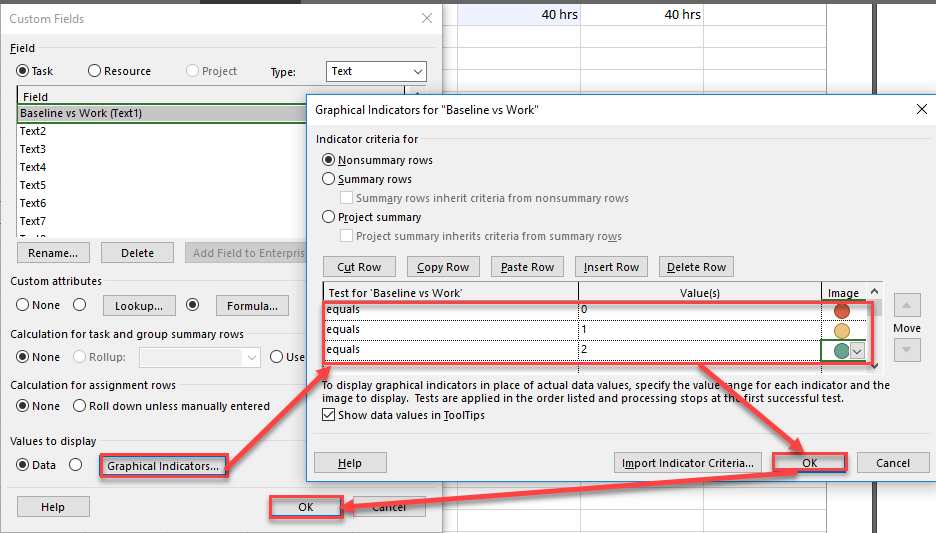Click the red indicator image in first row

point(841,310)
